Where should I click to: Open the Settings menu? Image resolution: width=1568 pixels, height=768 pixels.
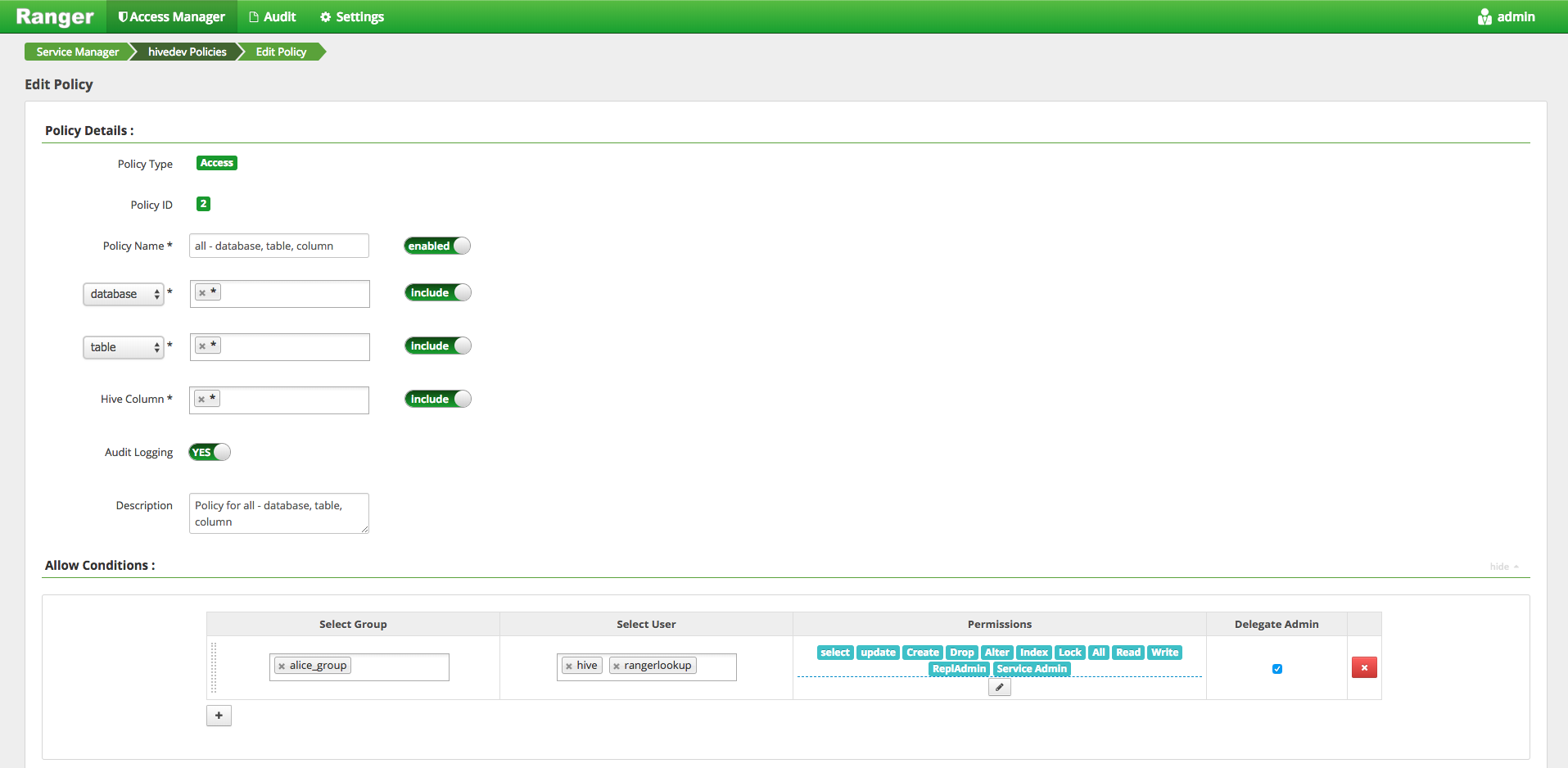pos(352,16)
